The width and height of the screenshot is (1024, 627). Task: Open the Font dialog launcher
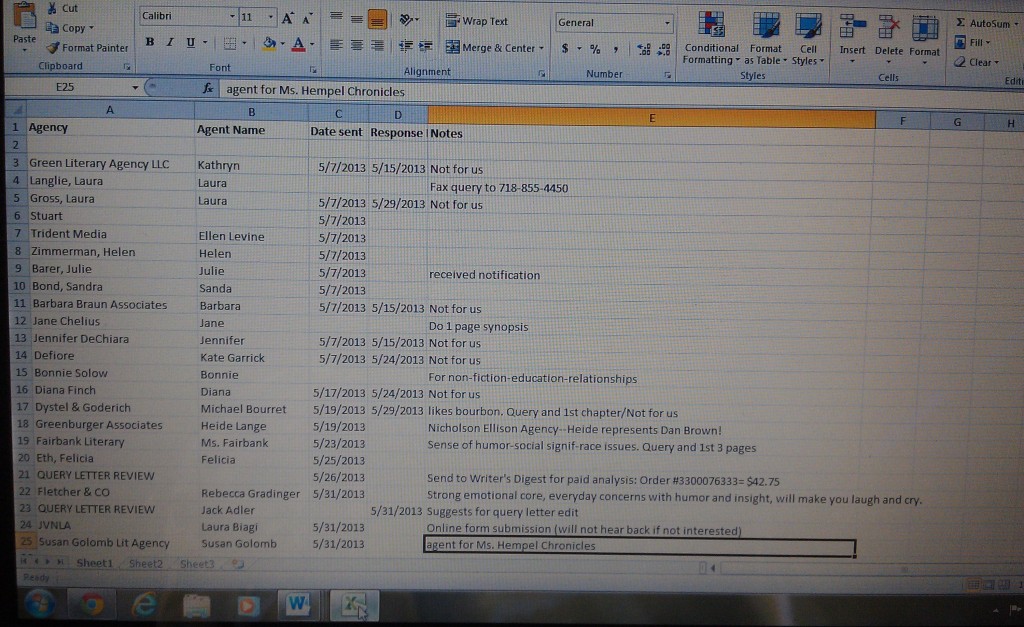[x=313, y=69]
